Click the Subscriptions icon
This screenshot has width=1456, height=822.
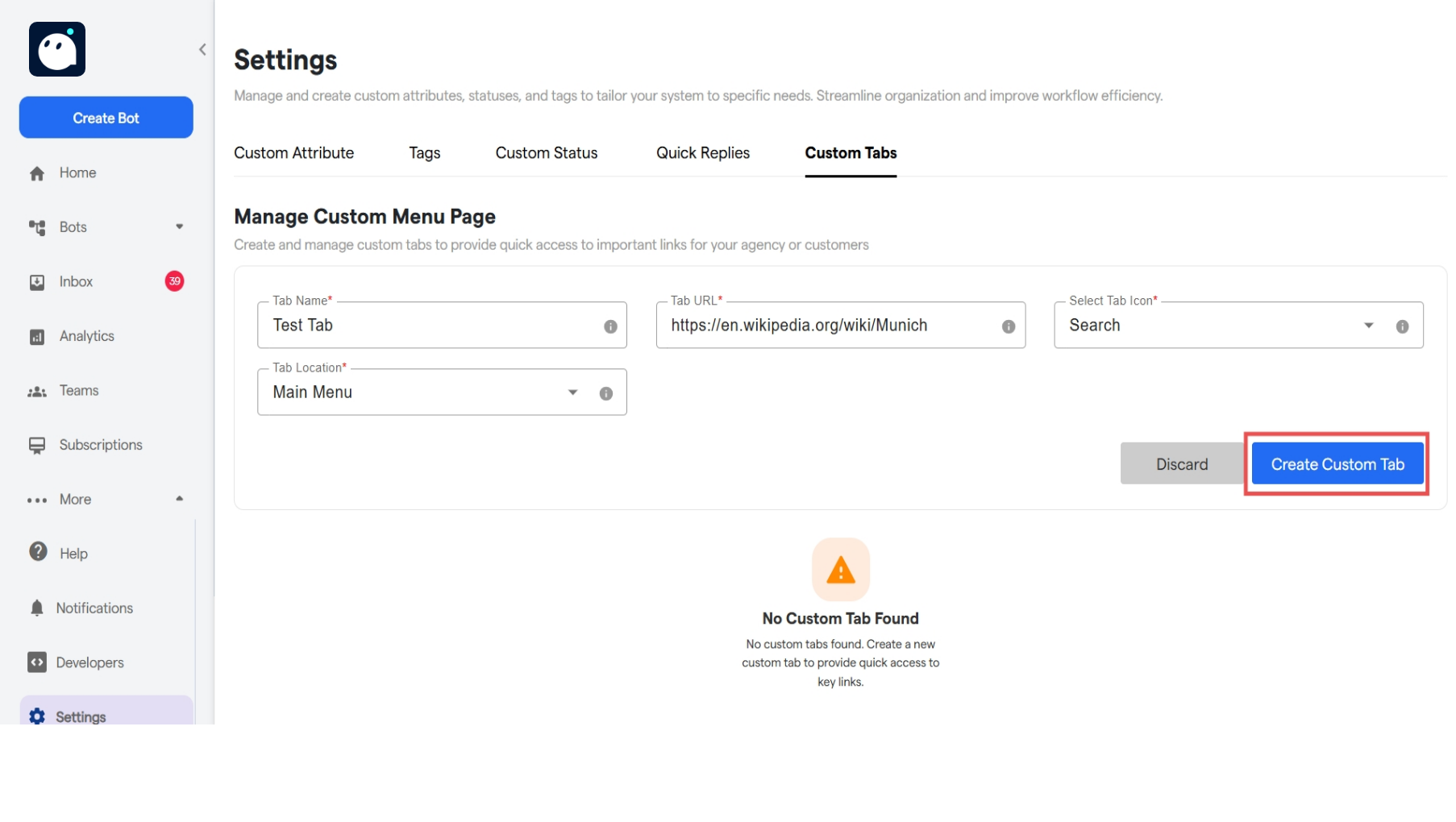coord(37,446)
